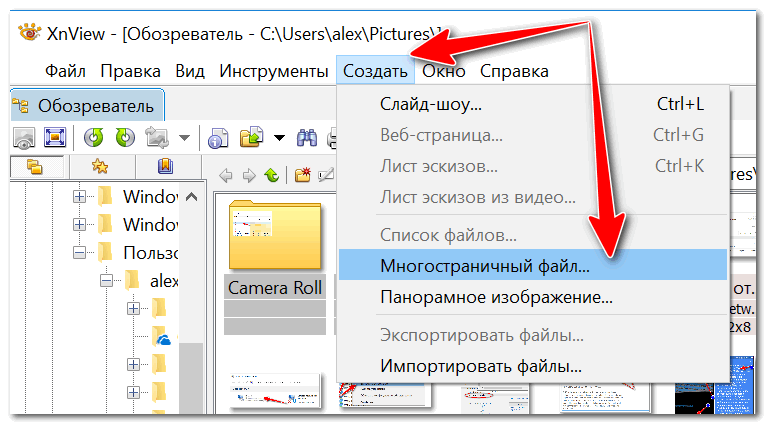
Task: Expand the first Windo... tree folder
Action: (79, 197)
